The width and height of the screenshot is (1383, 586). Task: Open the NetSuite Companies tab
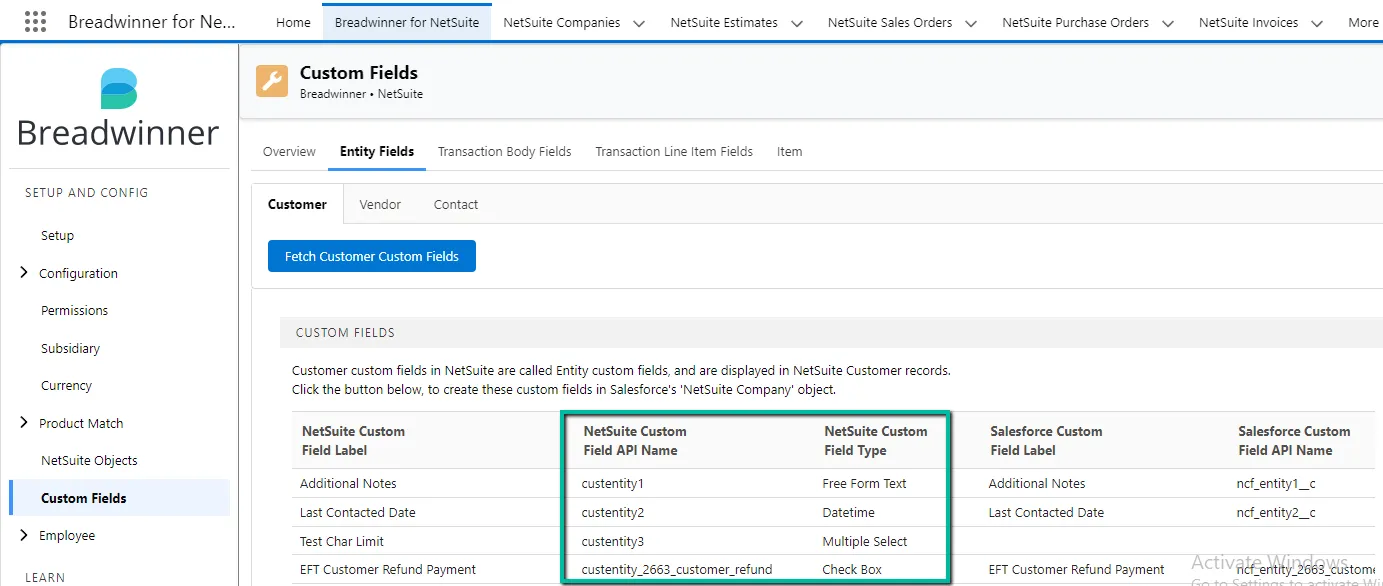562,22
